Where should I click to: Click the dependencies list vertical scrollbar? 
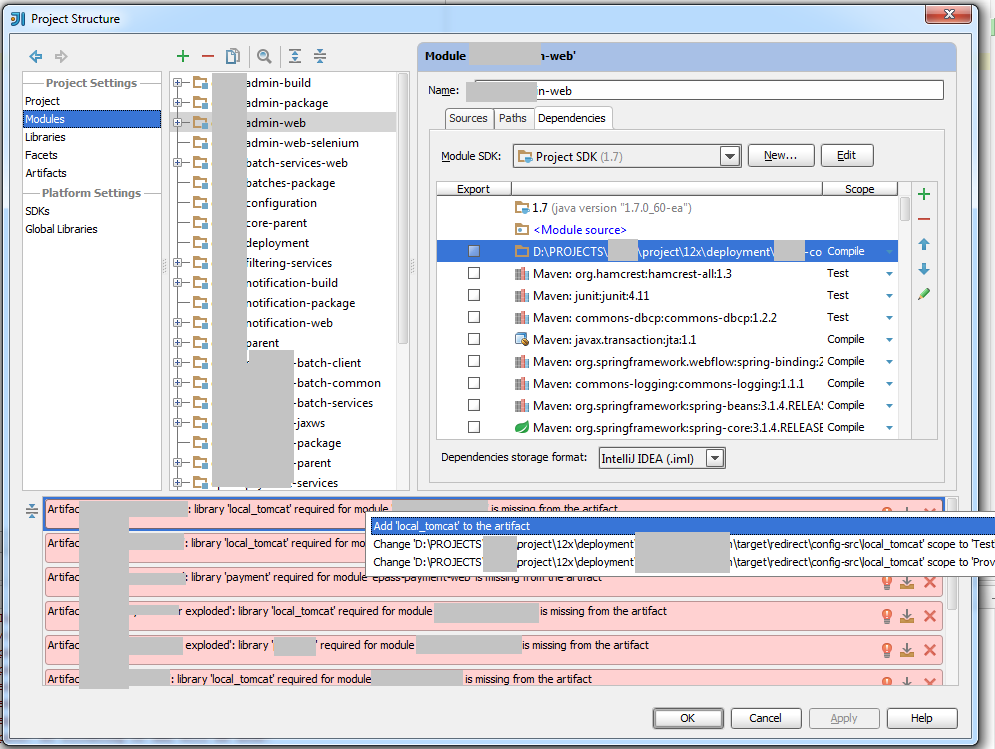pos(905,209)
